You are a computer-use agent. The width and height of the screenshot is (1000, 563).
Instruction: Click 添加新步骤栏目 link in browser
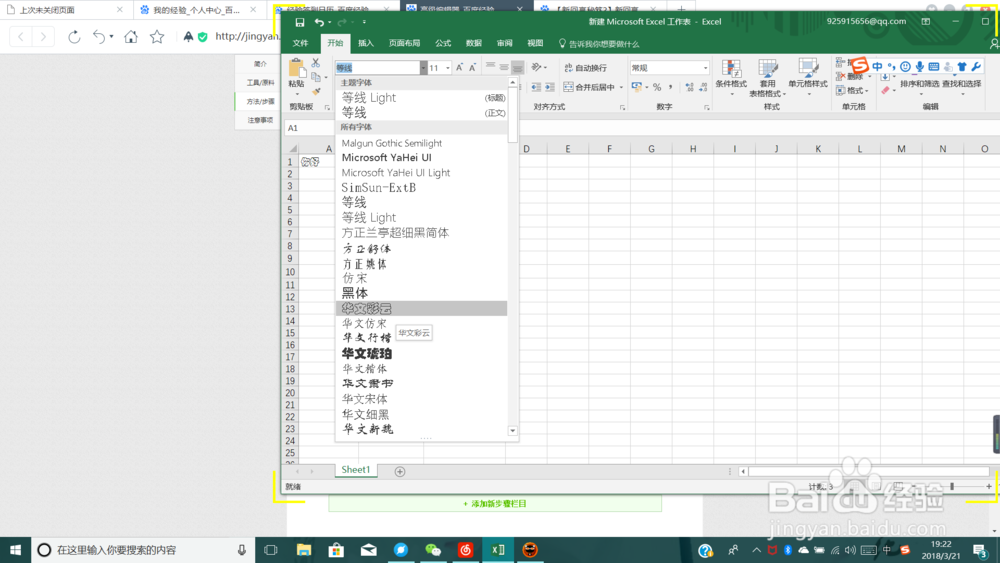[495, 504]
